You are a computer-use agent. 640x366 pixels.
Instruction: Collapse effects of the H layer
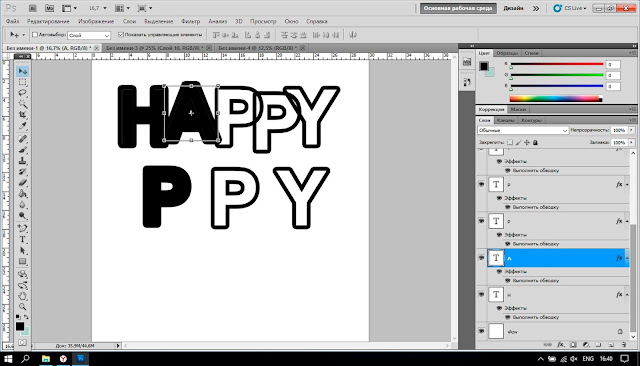tap(627, 295)
